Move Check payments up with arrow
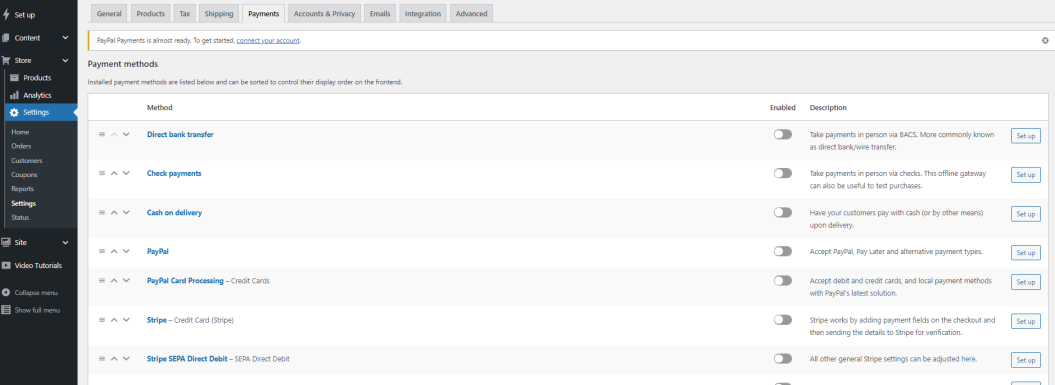This screenshot has height=385, width=1055. [x=114, y=173]
